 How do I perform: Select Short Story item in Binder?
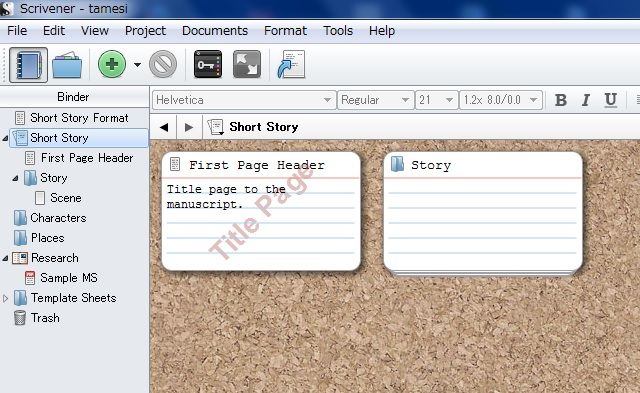[x=78, y=138]
